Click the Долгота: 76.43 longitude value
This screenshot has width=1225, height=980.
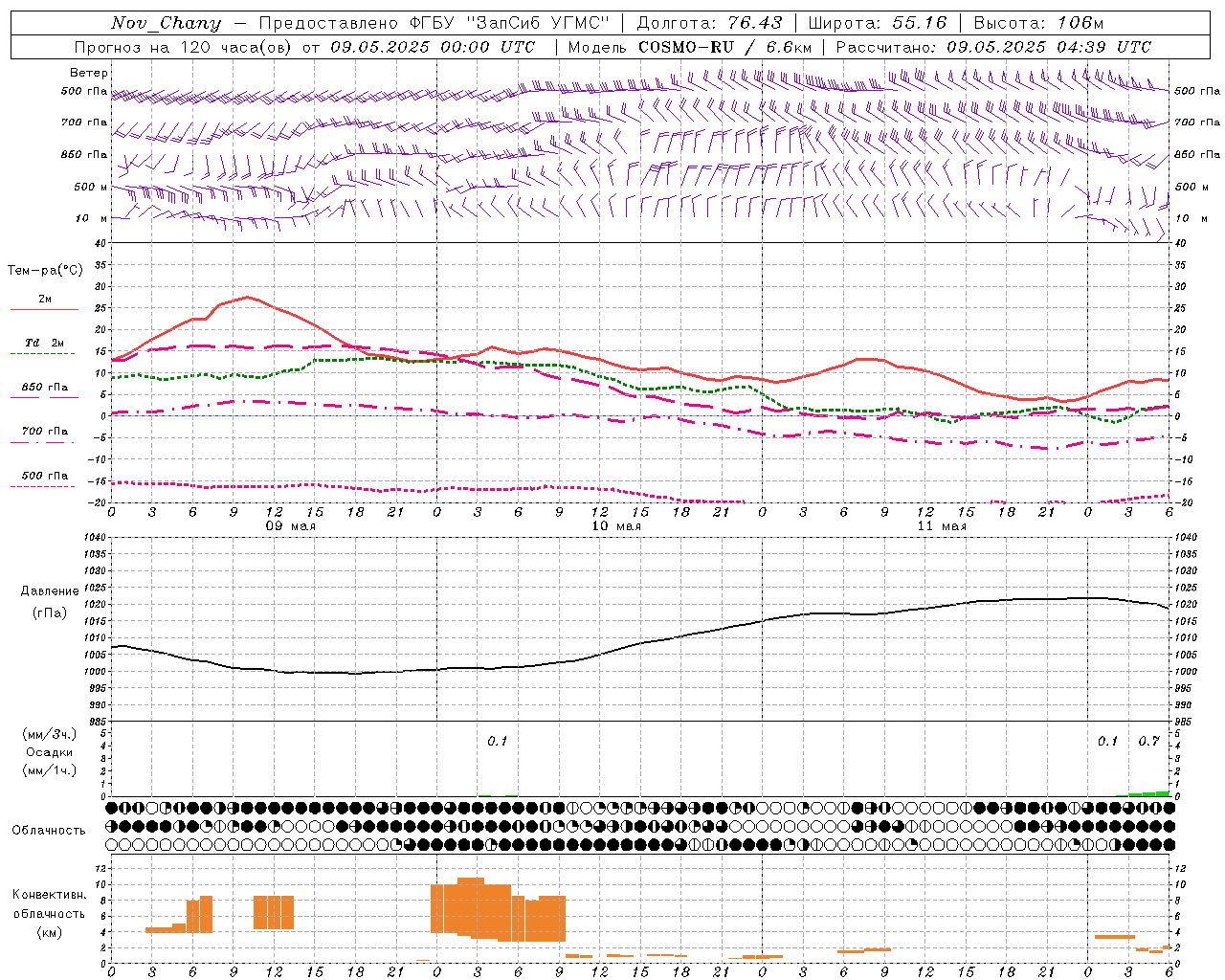point(709,23)
